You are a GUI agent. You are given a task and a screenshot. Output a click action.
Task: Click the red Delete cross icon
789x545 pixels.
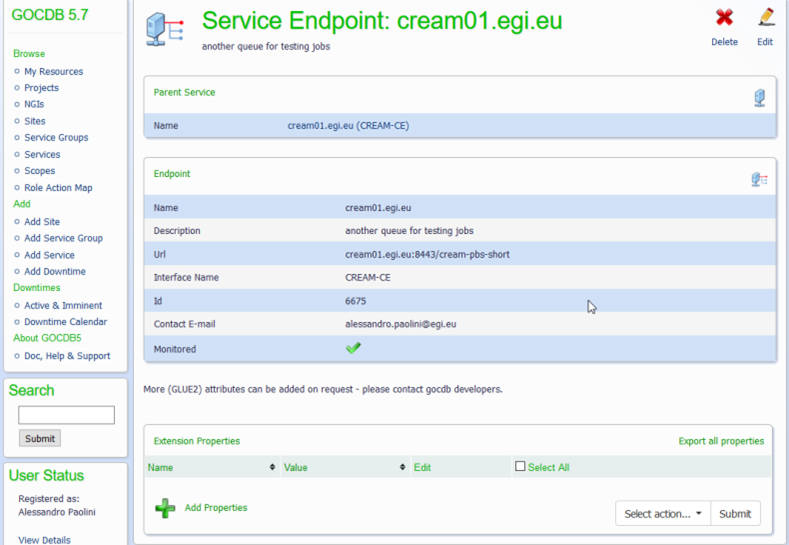coord(724,18)
